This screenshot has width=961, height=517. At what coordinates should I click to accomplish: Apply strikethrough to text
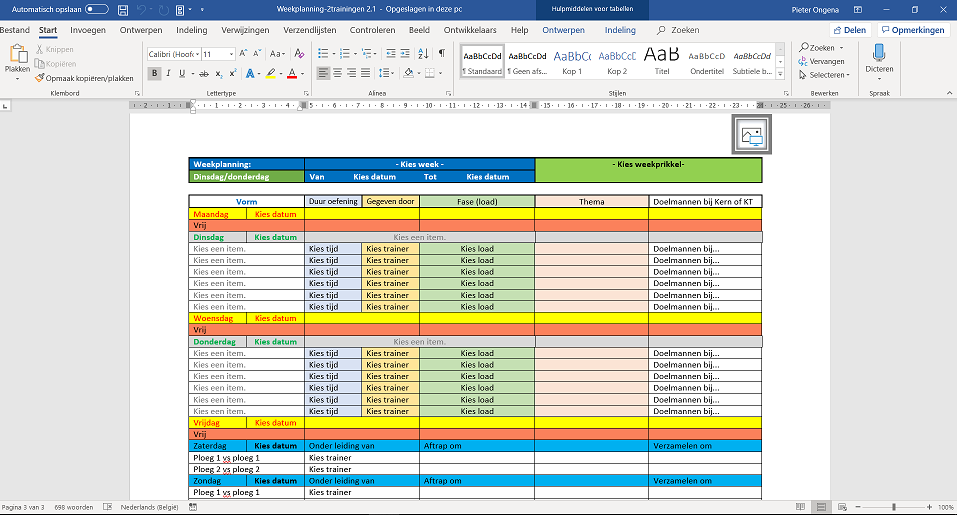[x=203, y=73]
